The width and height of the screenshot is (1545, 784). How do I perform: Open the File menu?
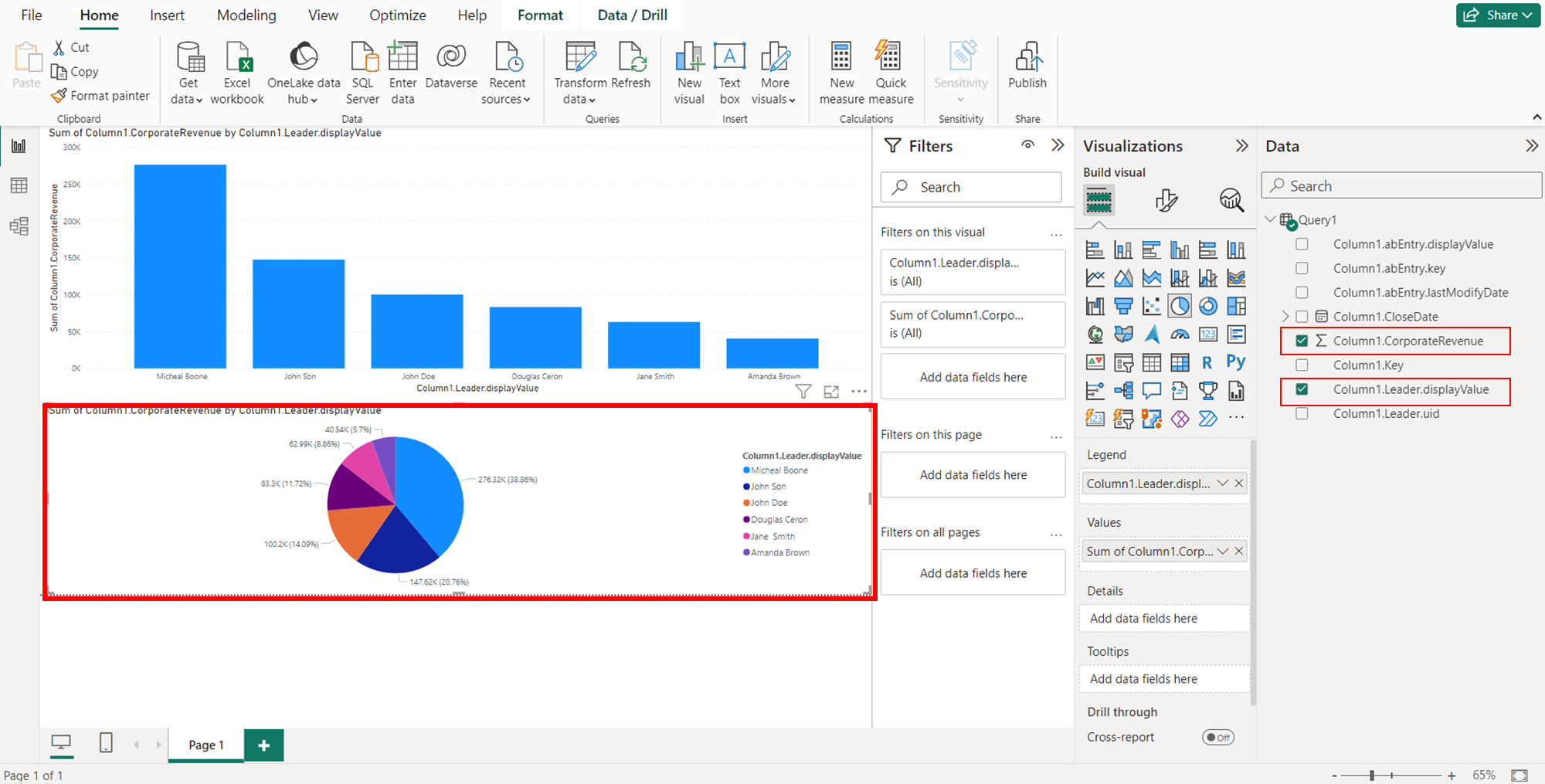pos(32,15)
